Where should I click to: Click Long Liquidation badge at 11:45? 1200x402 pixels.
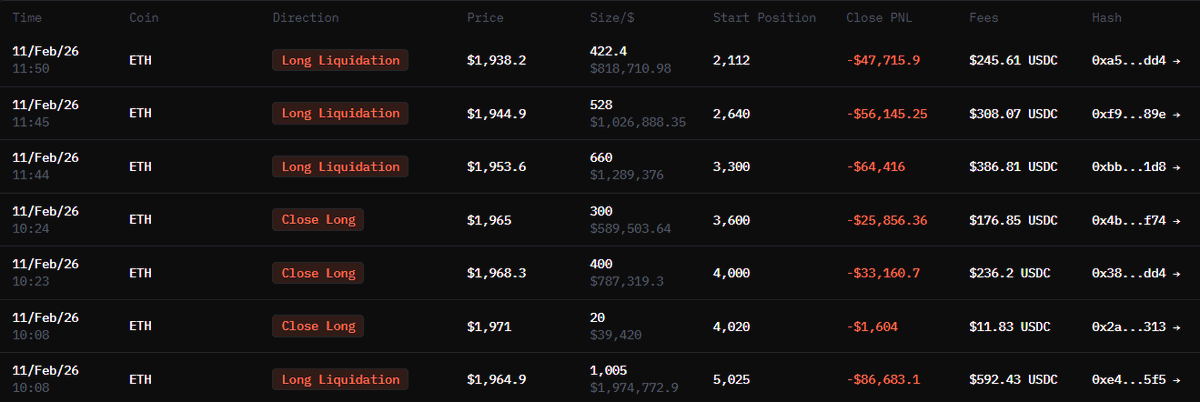(340, 113)
